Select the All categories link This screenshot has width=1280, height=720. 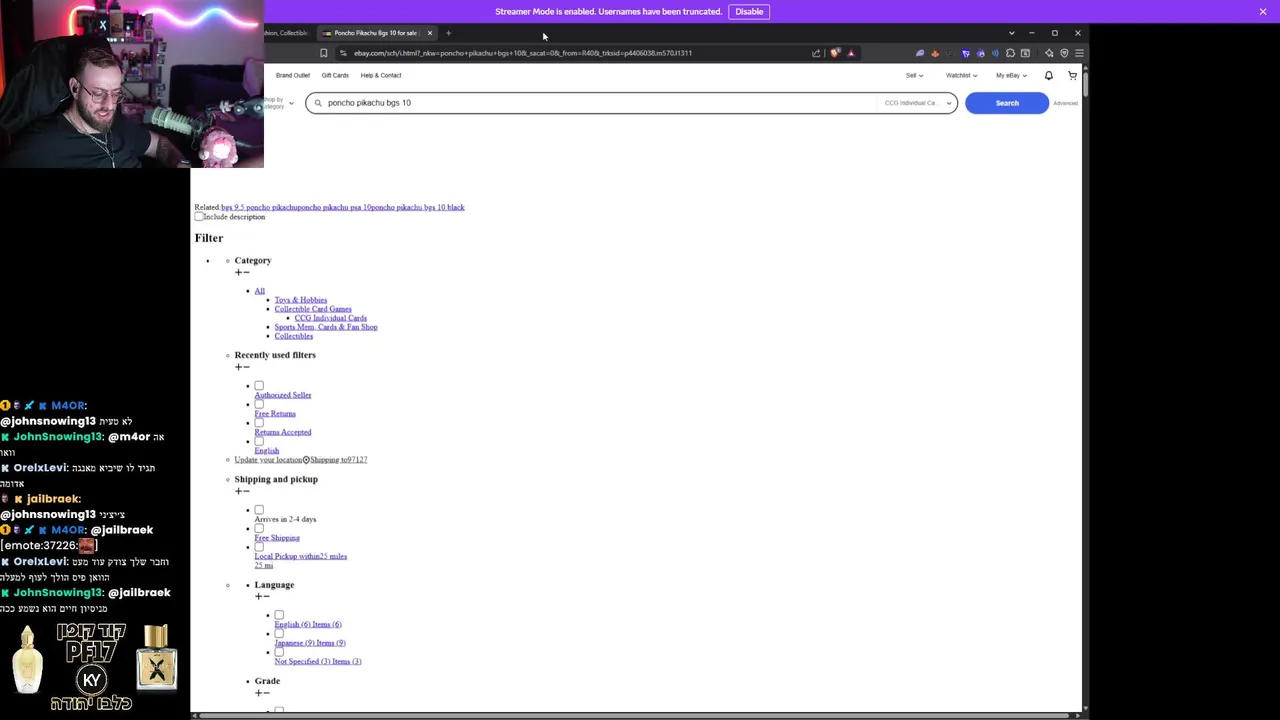260,291
